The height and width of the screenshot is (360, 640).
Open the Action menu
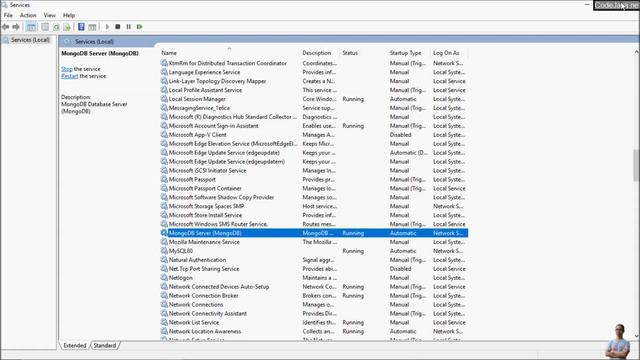click(28, 15)
